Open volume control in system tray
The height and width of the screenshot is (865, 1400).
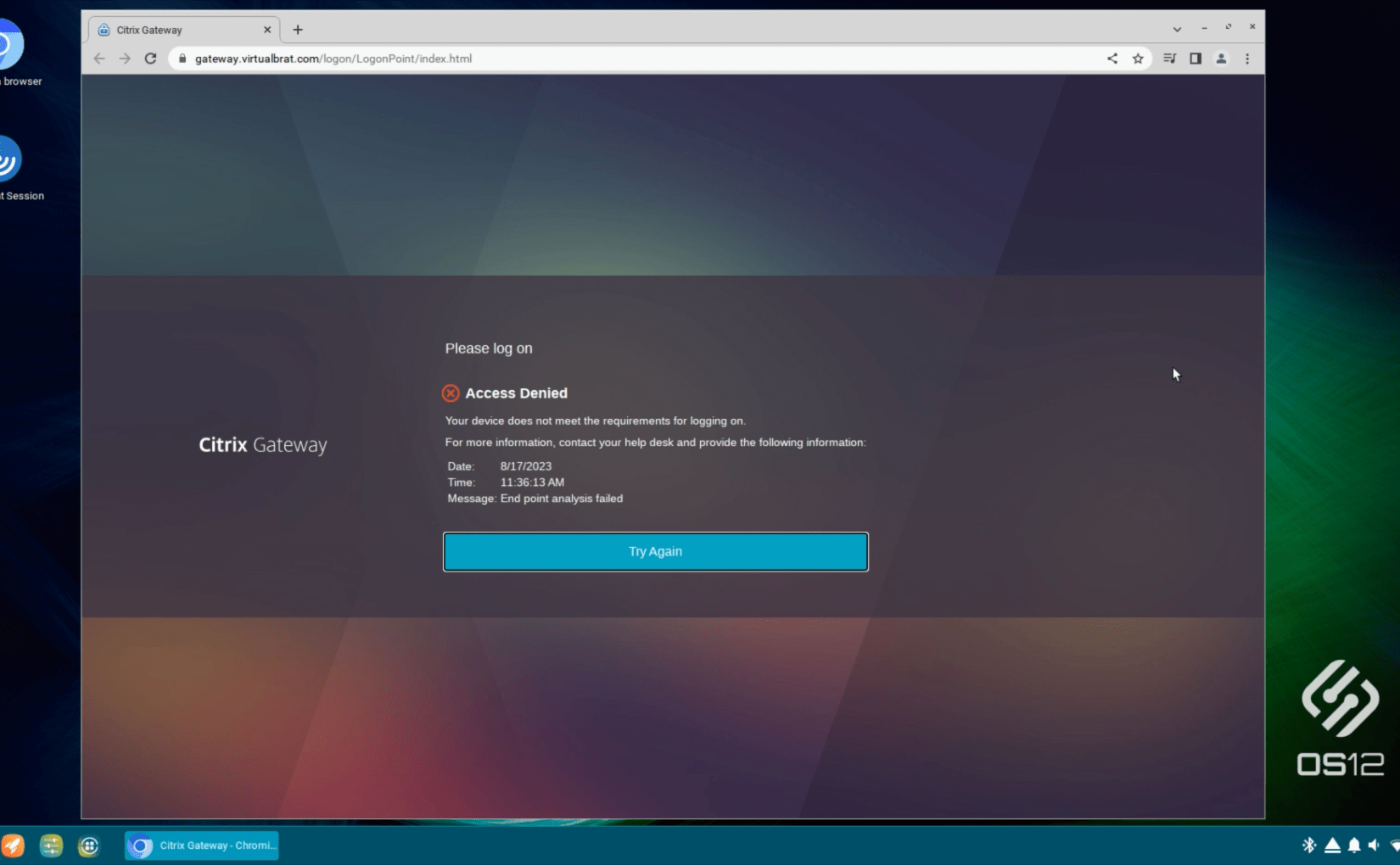point(1374,845)
